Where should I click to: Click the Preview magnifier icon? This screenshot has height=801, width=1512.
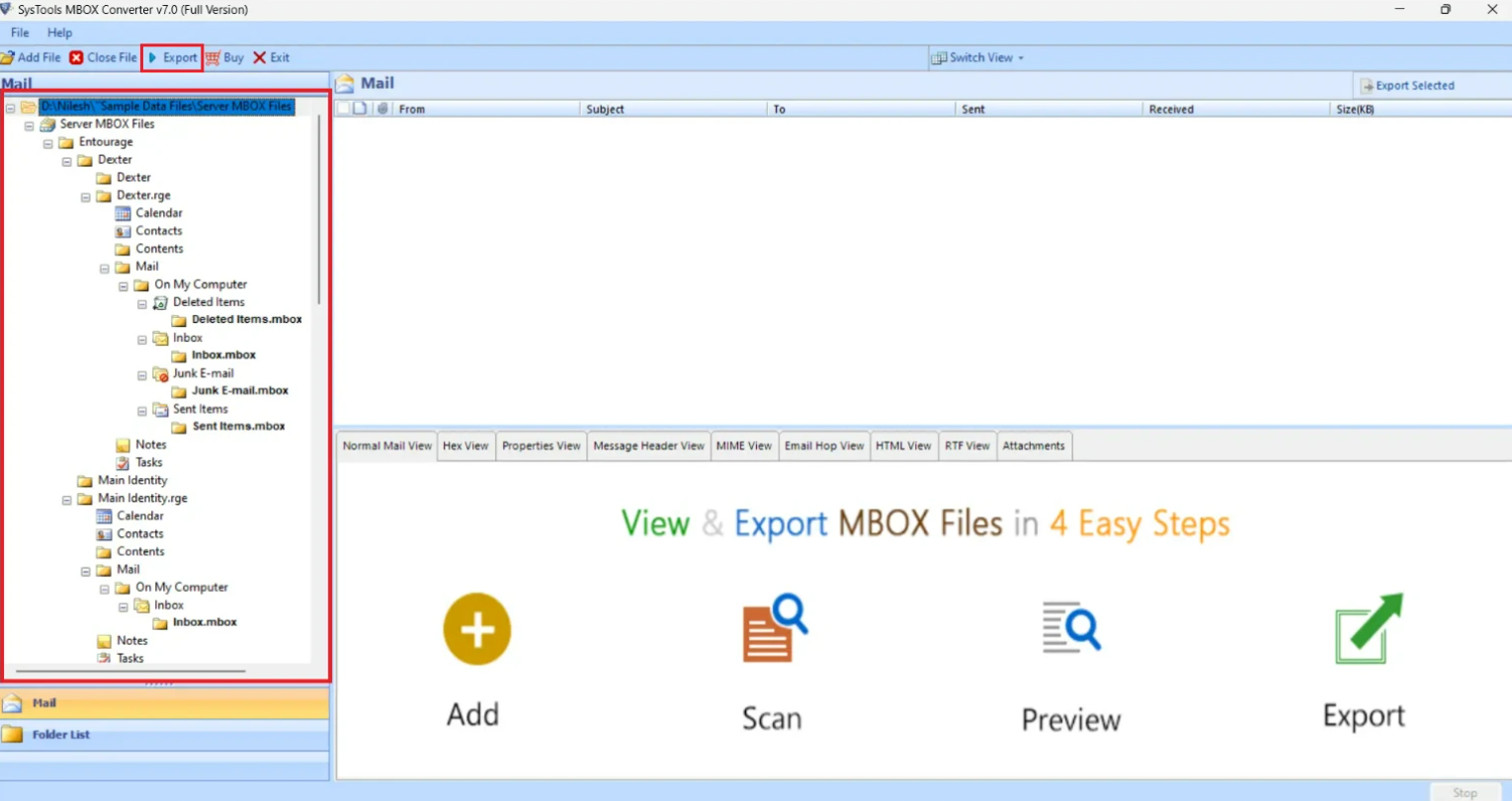tap(1070, 628)
